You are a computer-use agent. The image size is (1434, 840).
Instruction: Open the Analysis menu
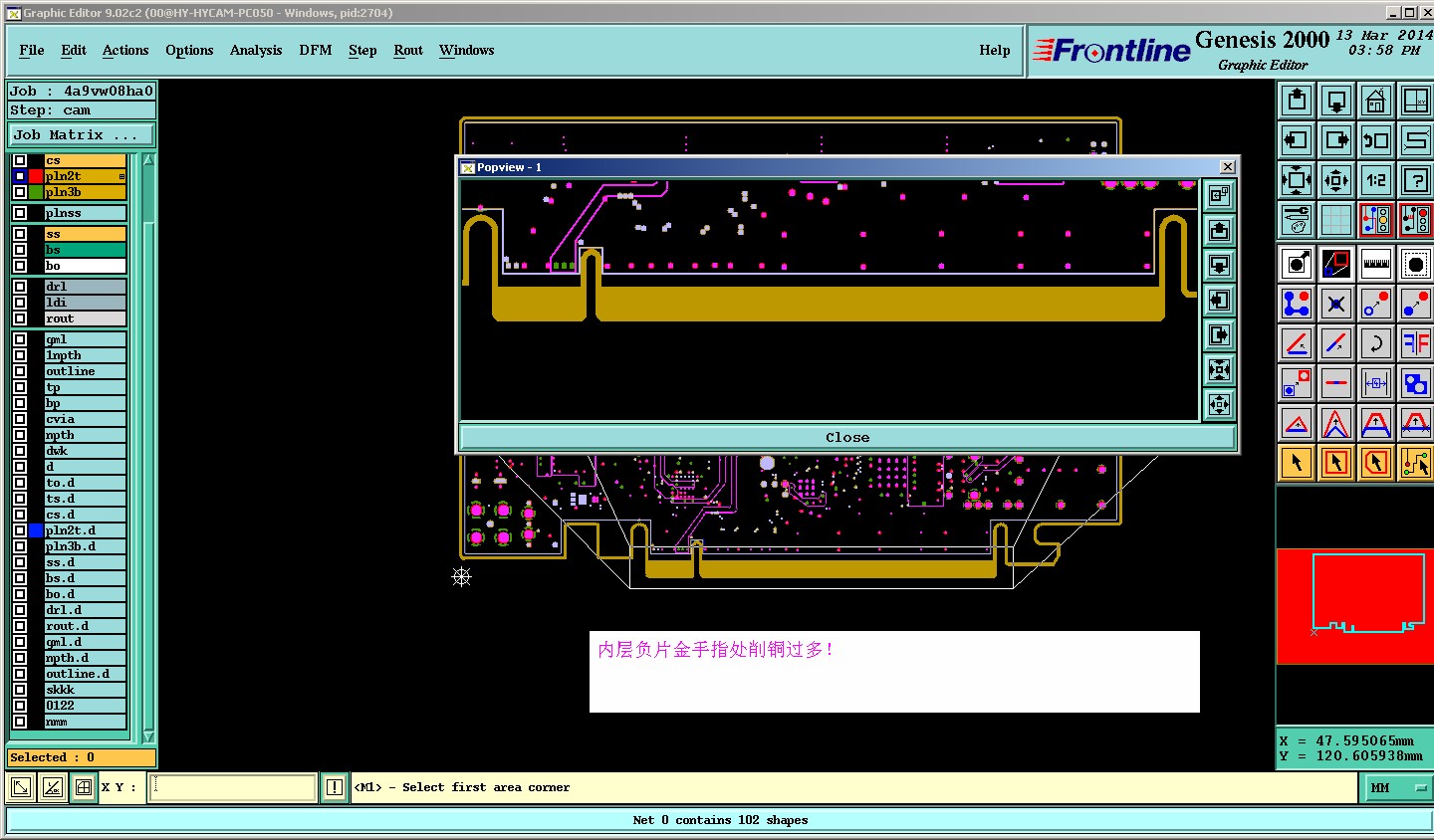coord(256,50)
